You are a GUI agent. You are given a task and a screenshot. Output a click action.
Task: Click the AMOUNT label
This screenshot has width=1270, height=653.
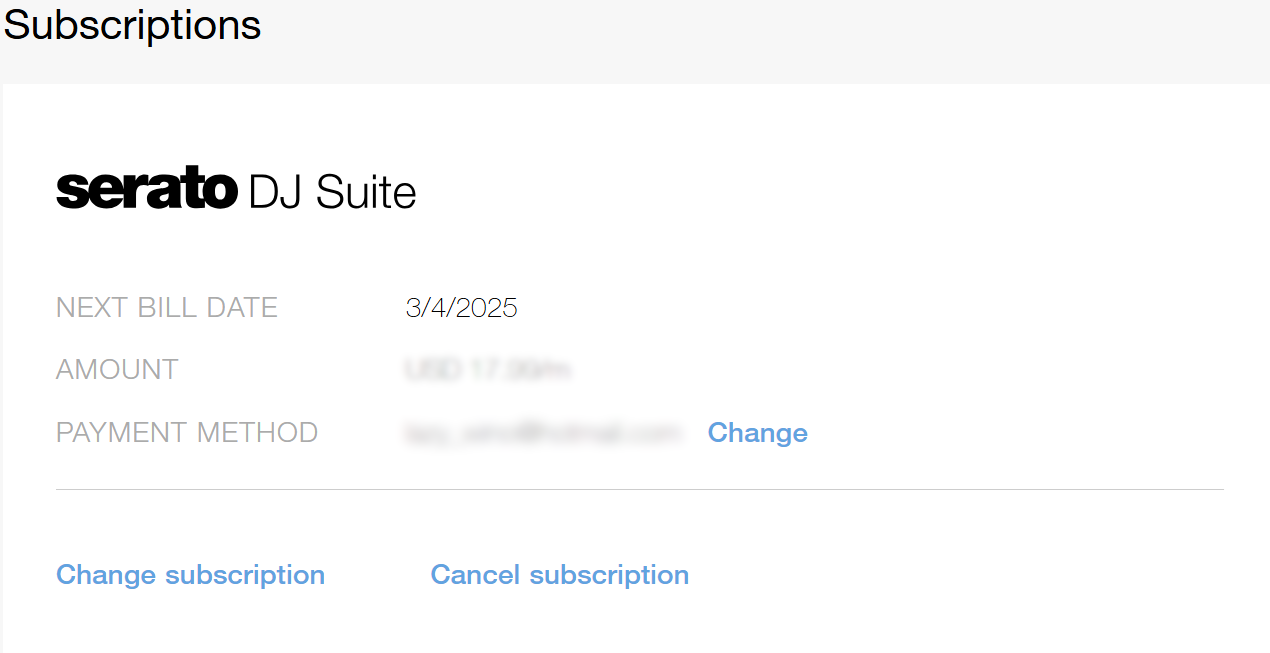coord(117,370)
